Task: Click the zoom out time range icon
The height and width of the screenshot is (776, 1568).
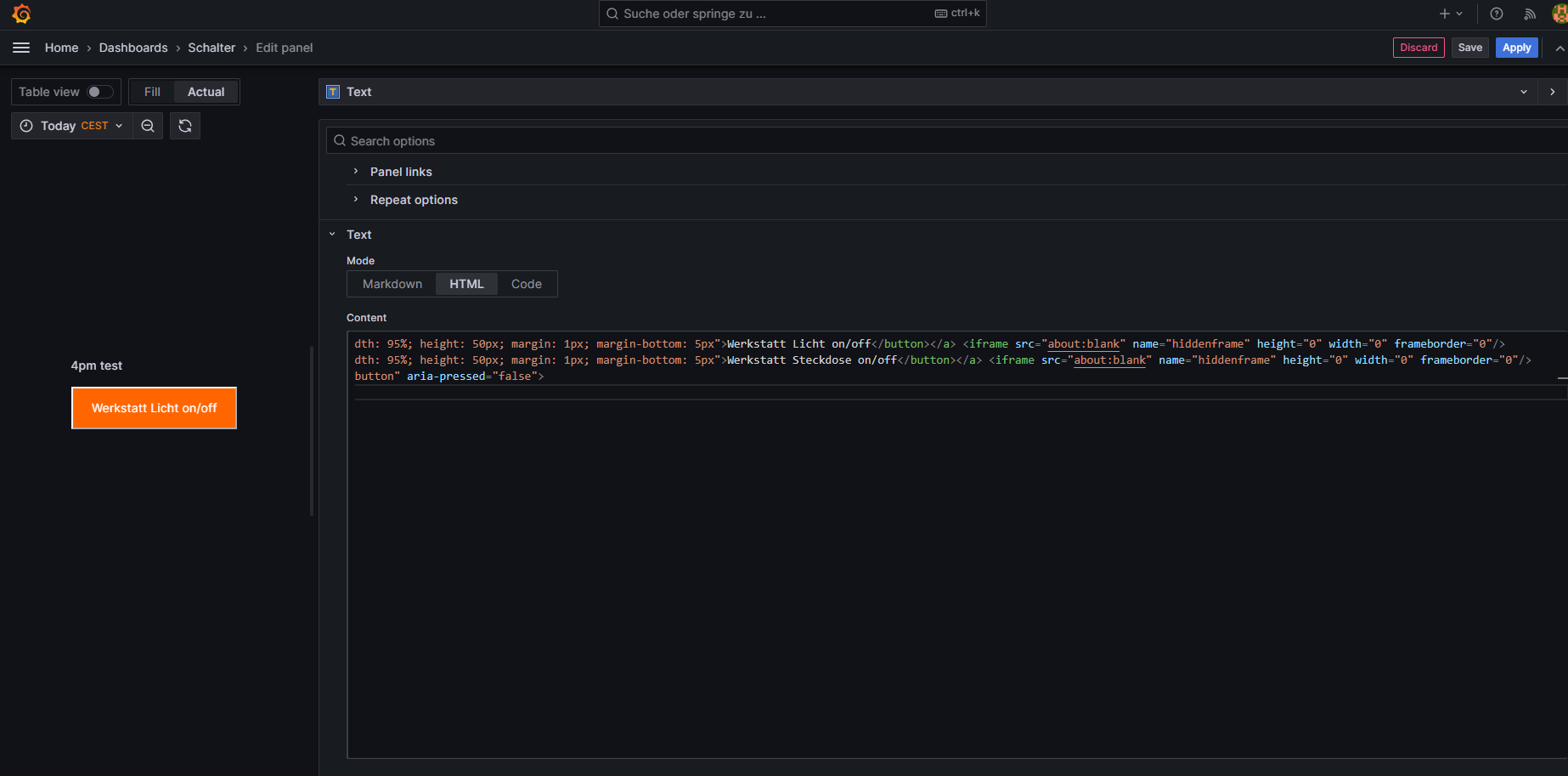Action: pos(148,126)
